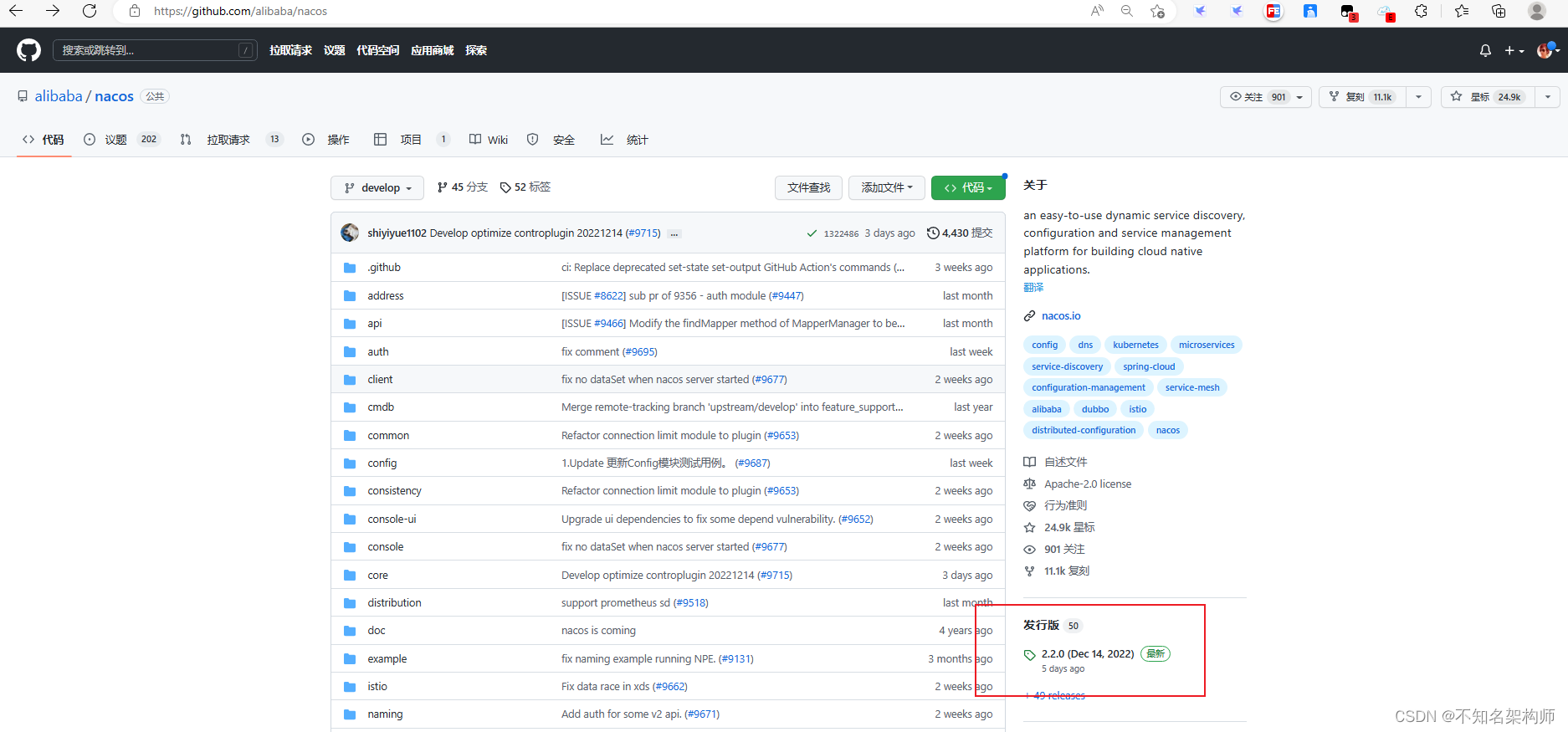The width and height of the screenshot is (1568, 732).
Task: Open browser collections icon
Action: [1499, 11]
